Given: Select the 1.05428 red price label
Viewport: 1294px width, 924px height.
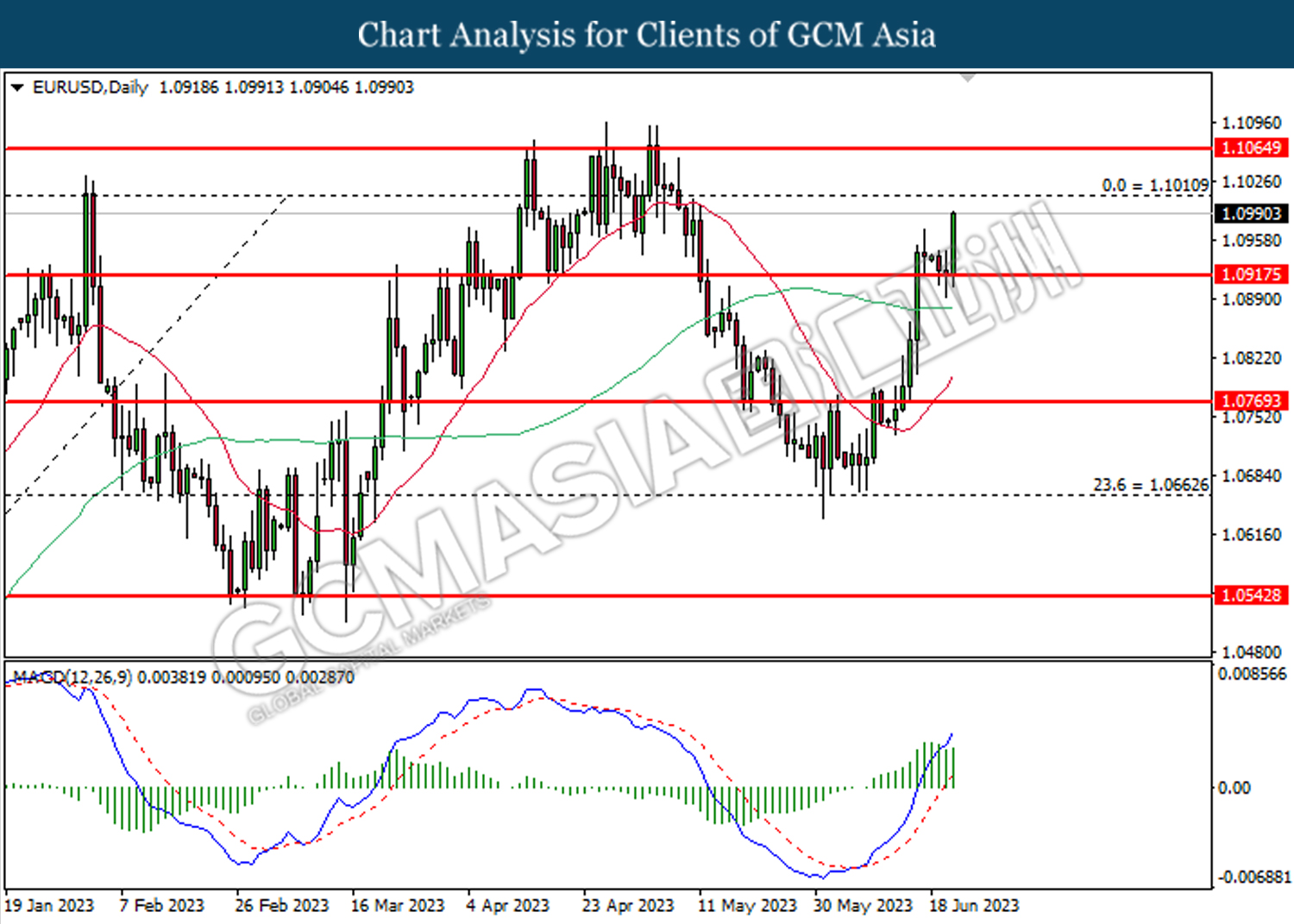Looking at the screenshot, I should pyautogui.click(x=1251, y=594).
